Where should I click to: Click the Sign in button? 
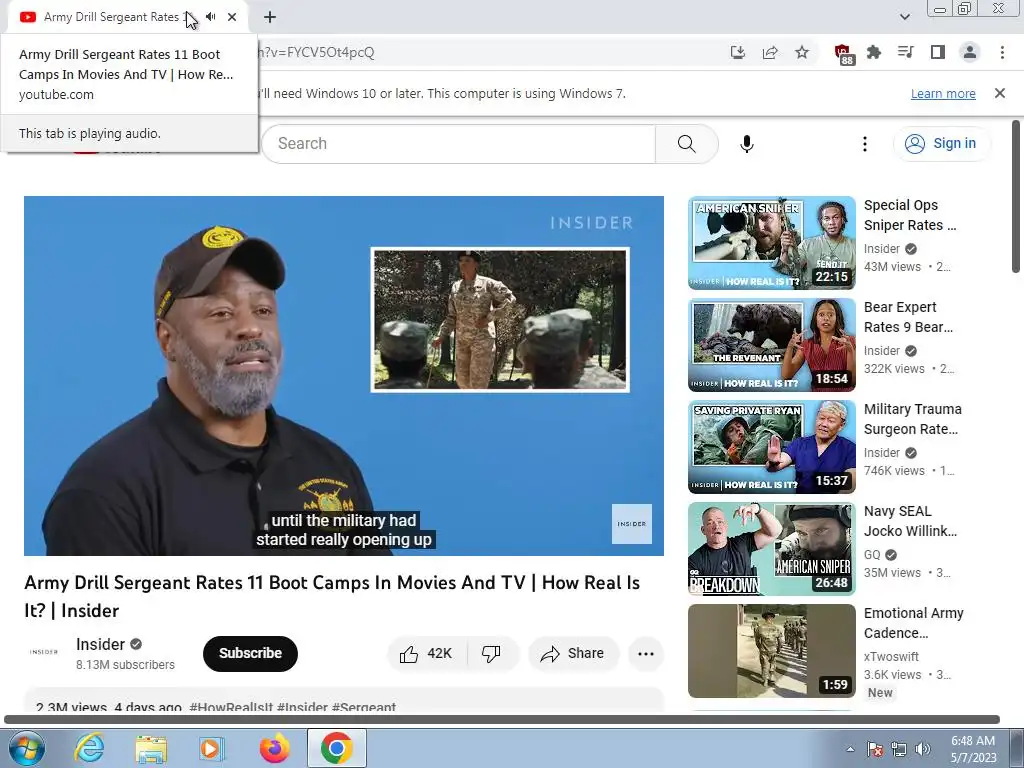coord(941,144)
